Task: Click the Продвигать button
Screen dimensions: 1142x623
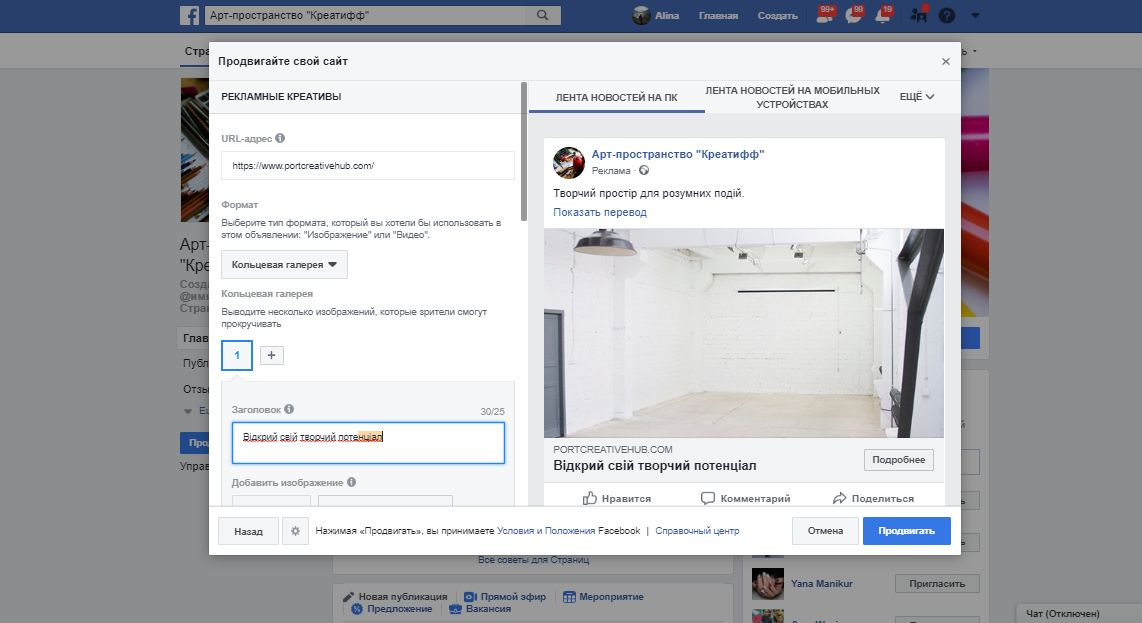Action: tap(906, 530)
